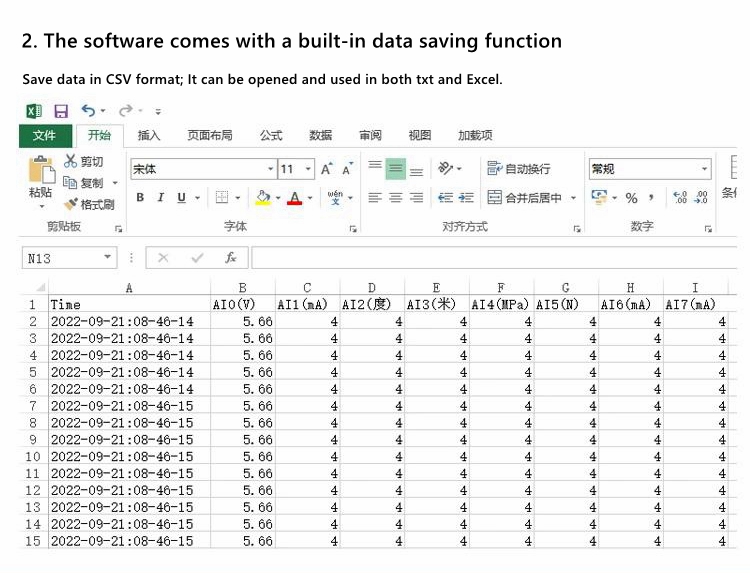The image size is (750, 573).
Task: Toggle Bold formatting
Action: coord(140,198)
